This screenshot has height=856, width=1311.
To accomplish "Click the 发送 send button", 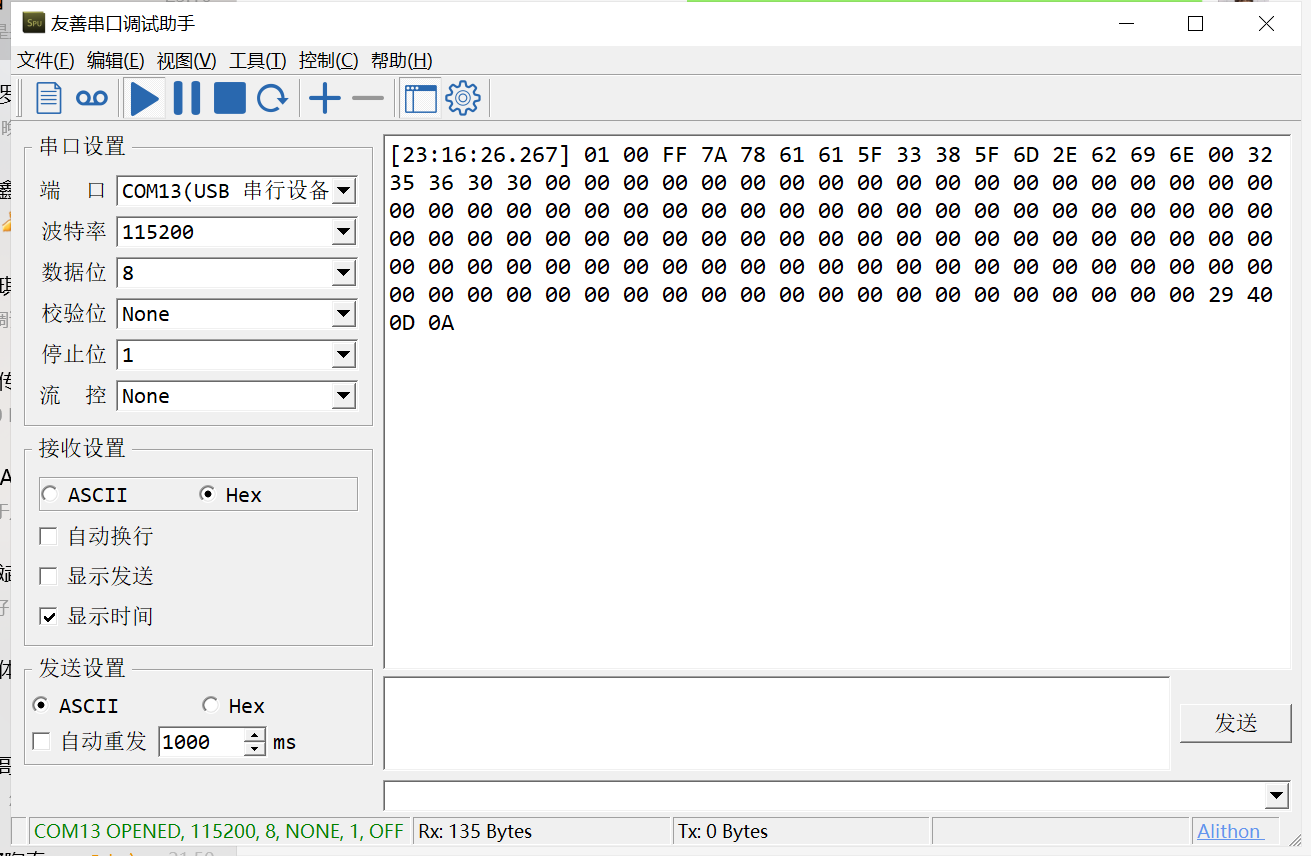I will [1235, 723].
